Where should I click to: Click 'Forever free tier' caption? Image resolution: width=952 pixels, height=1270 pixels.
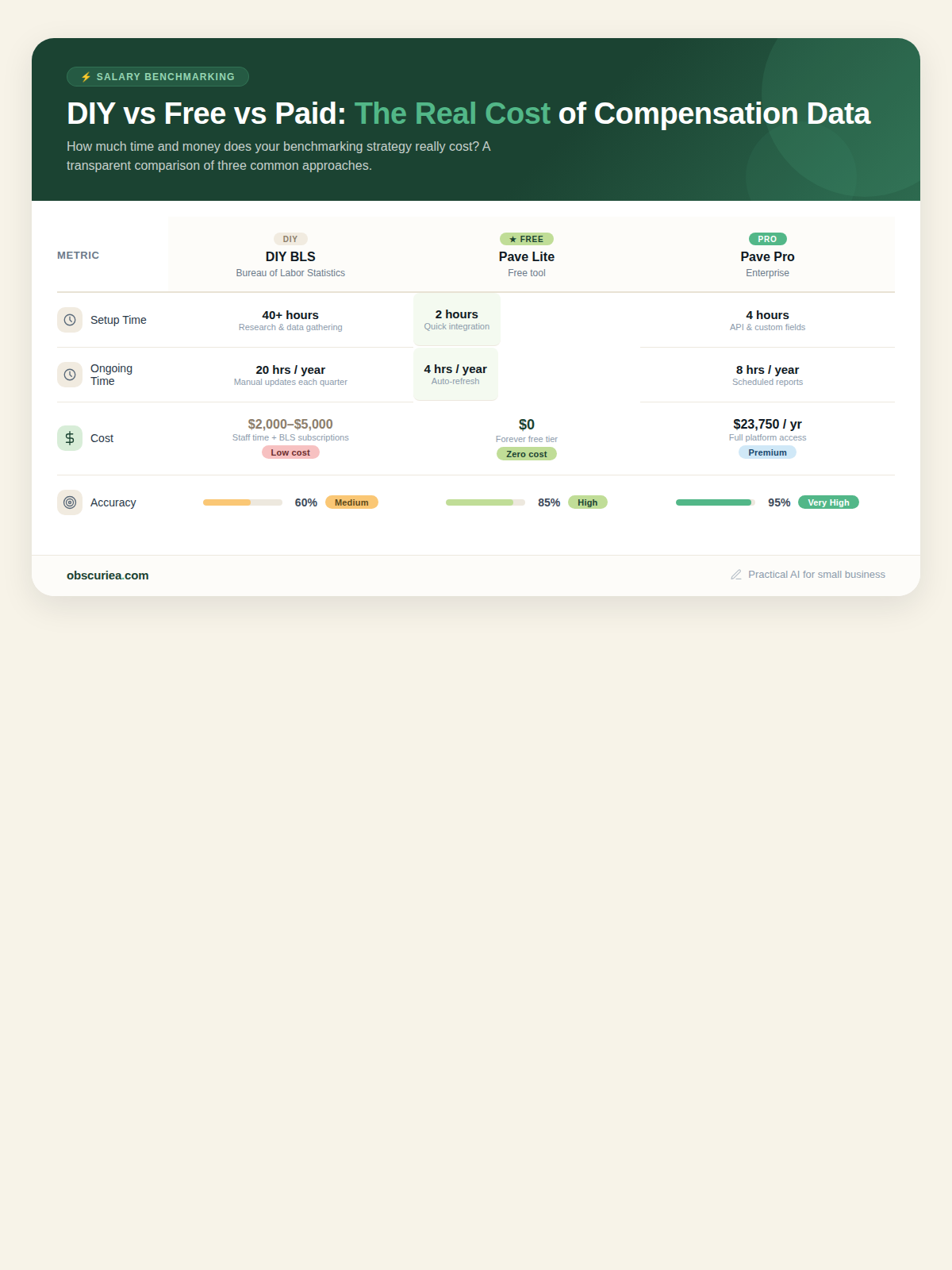coord(527,439)
